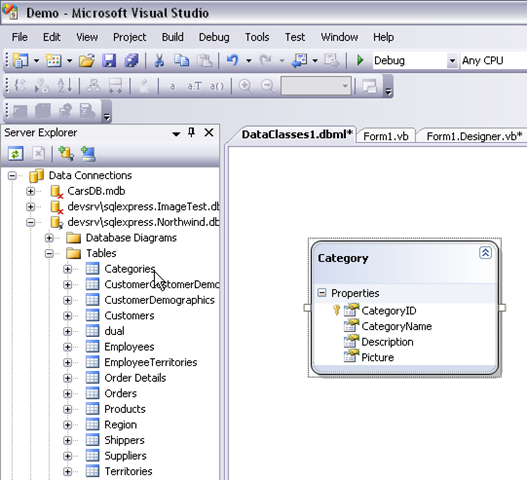Image resolution: width=527 pixels, height=480 pixels.
Task: Select the DataClasses1.dbml tab
Action: (296, 134)
